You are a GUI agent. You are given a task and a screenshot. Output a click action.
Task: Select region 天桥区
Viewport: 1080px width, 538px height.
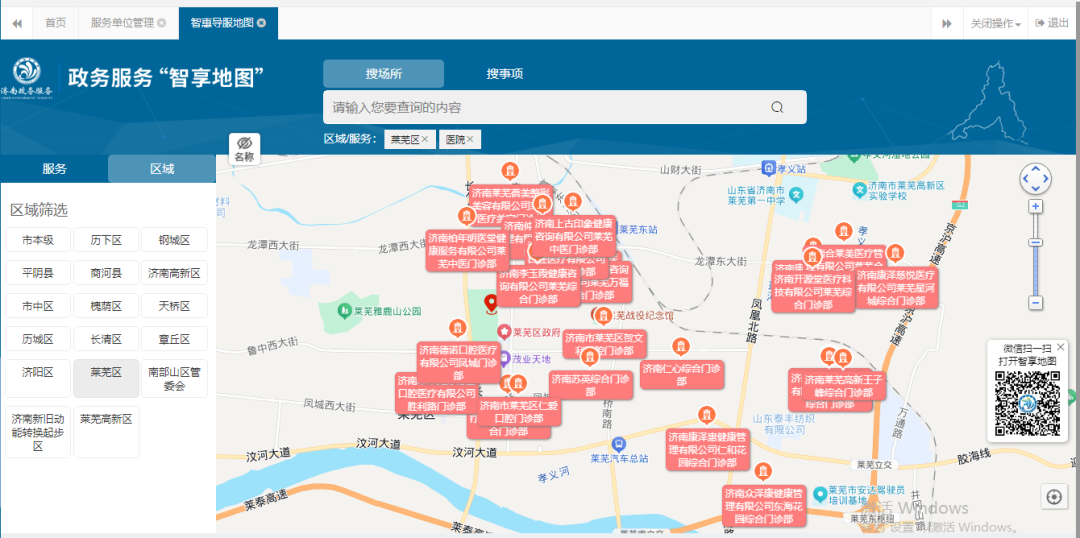tap(174, 307)
